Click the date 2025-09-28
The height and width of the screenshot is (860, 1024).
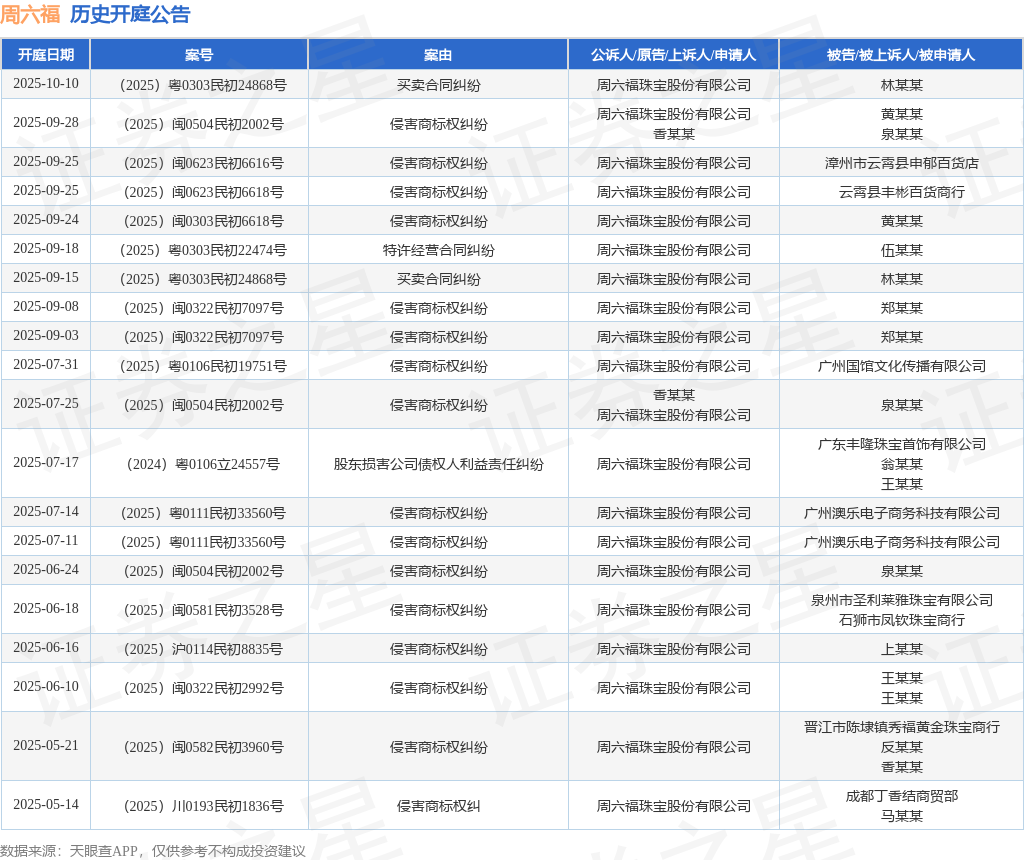pos(46,123)
